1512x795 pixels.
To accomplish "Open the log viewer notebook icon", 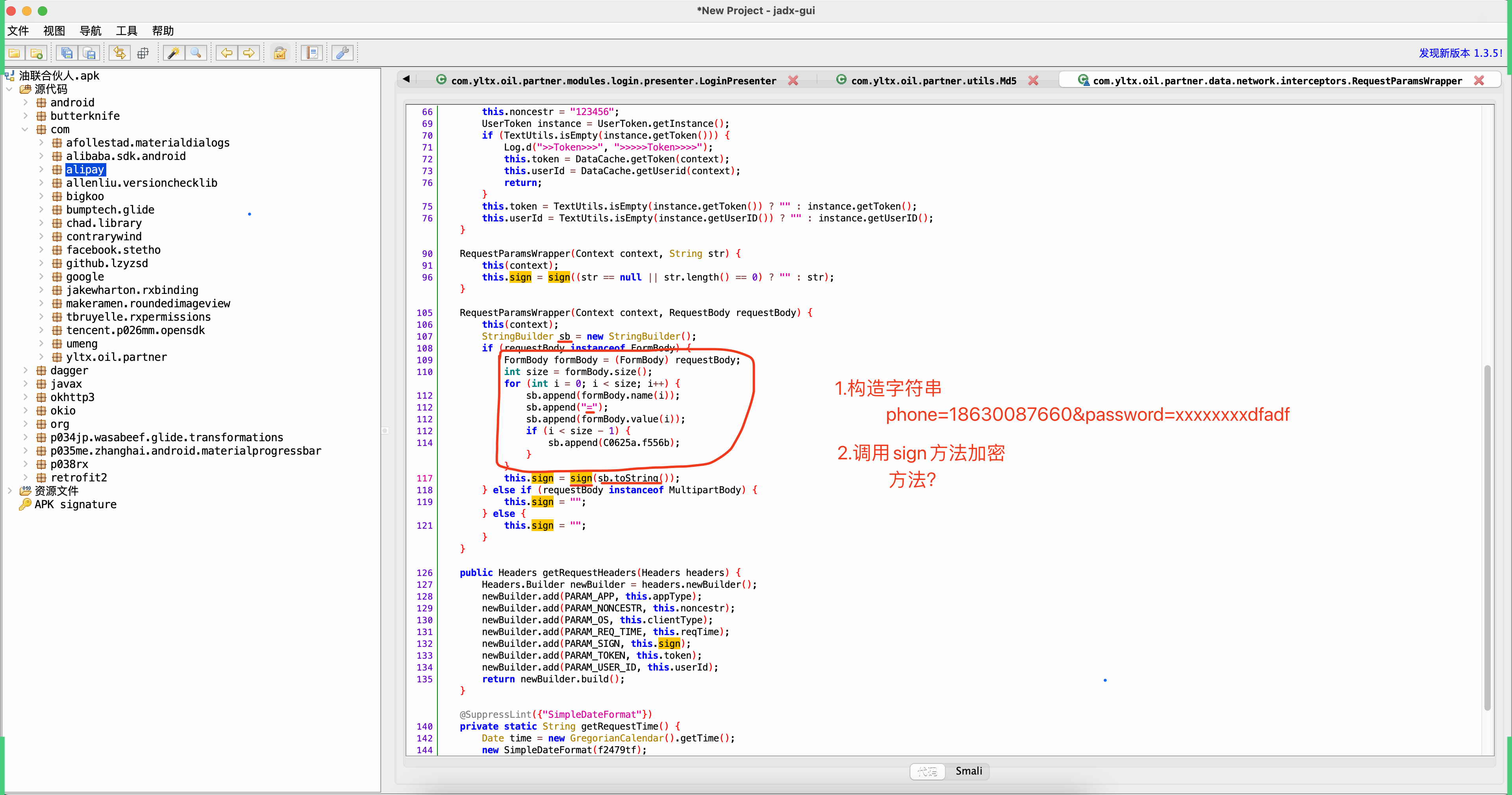I will click(312, 52).
